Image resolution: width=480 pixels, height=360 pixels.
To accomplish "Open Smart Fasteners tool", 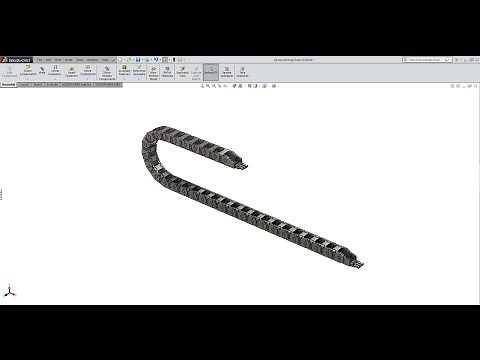I will (71, 72).
